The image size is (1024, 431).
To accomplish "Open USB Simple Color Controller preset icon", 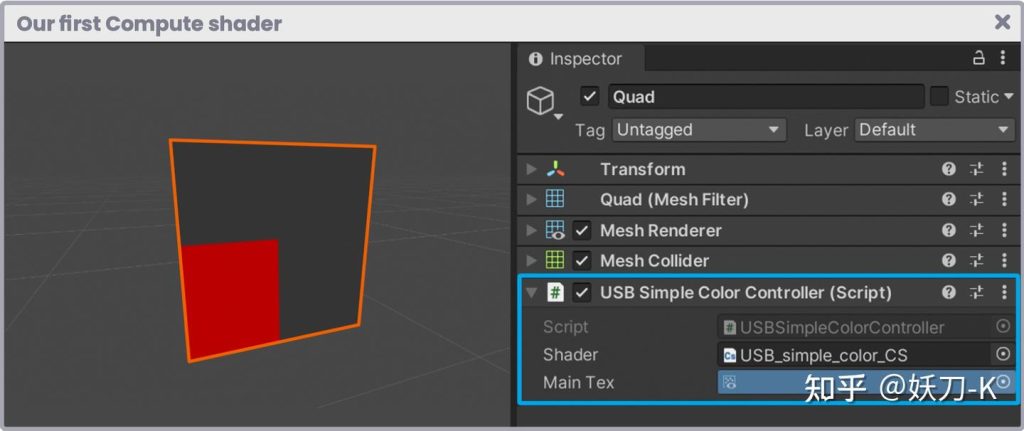I will [x=977, y=293].
